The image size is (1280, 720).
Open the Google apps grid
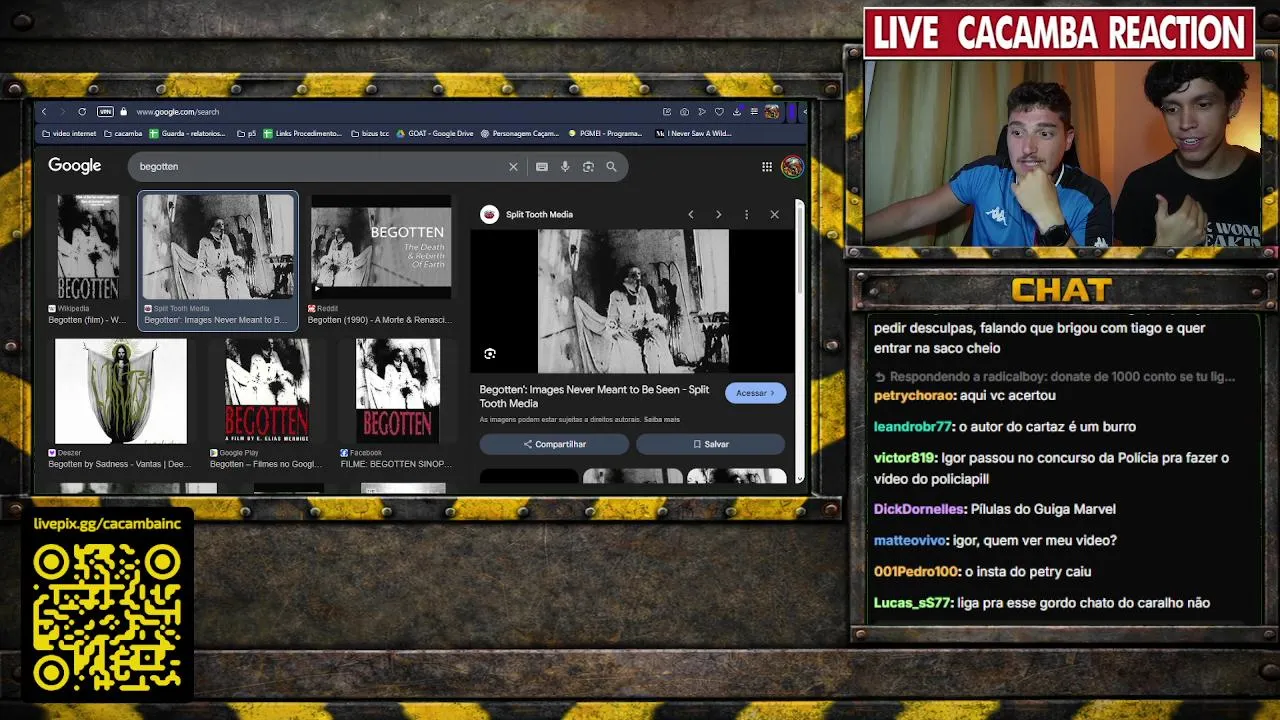click(767, 167)
